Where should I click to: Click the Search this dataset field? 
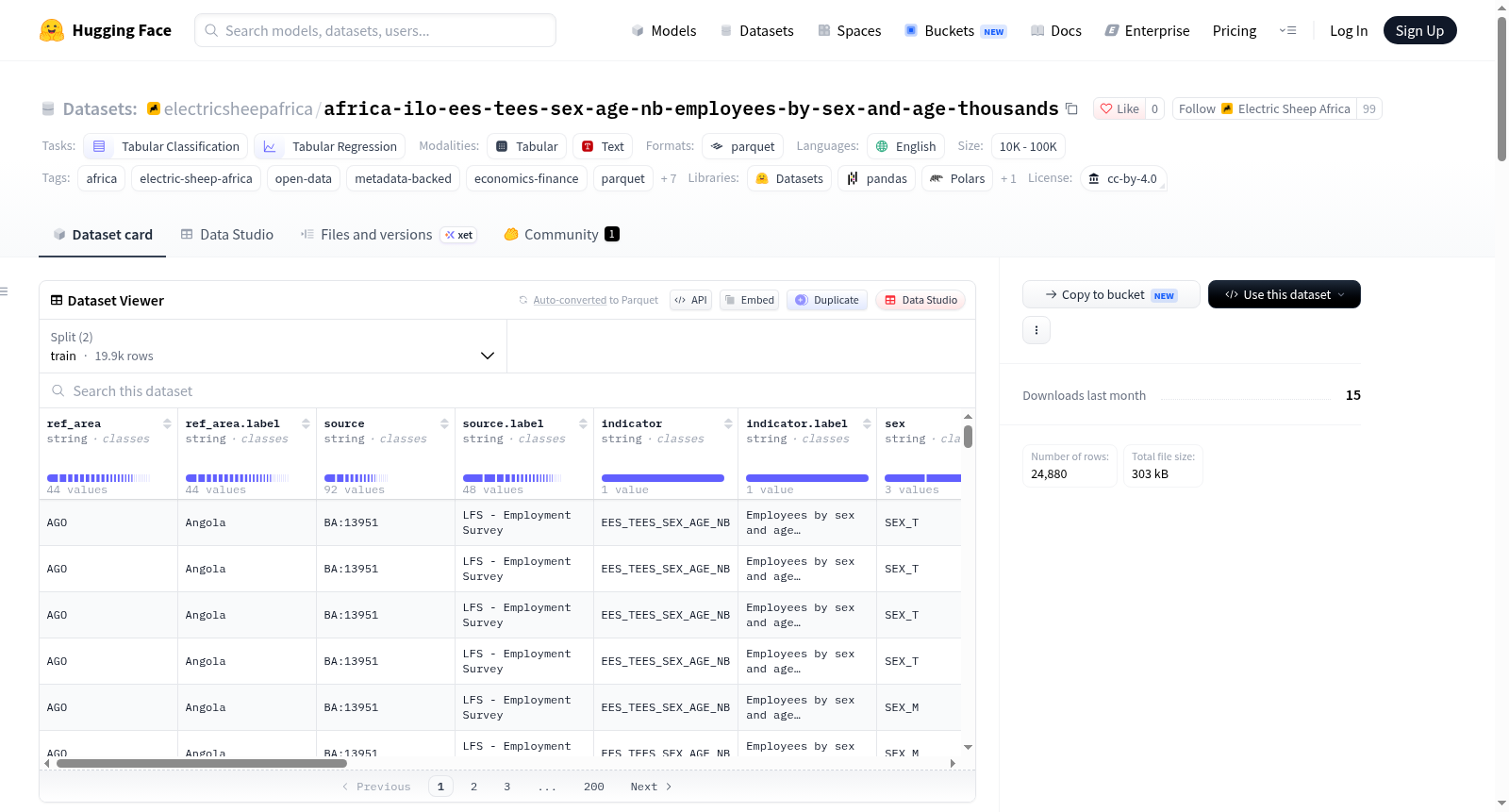tap(507, 390)
